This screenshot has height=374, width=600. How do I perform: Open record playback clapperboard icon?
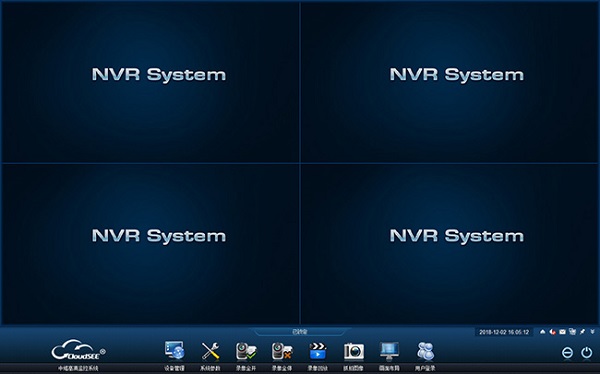(x=318, y=351)
